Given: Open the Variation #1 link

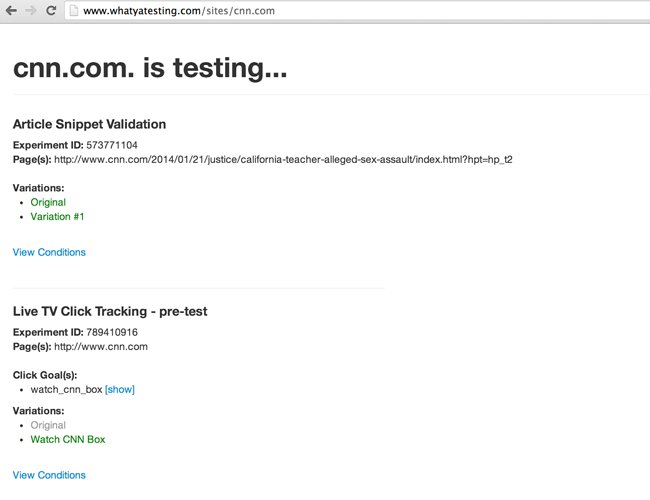Looking at the screenshot, I should tap(57, 216).
